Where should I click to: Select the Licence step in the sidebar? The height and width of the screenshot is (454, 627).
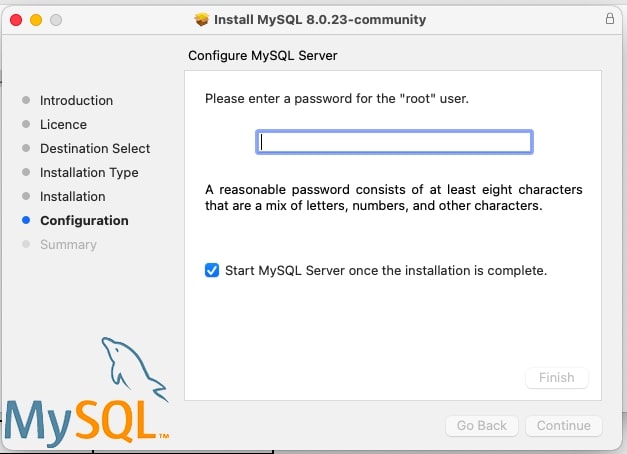click(63, 124)
